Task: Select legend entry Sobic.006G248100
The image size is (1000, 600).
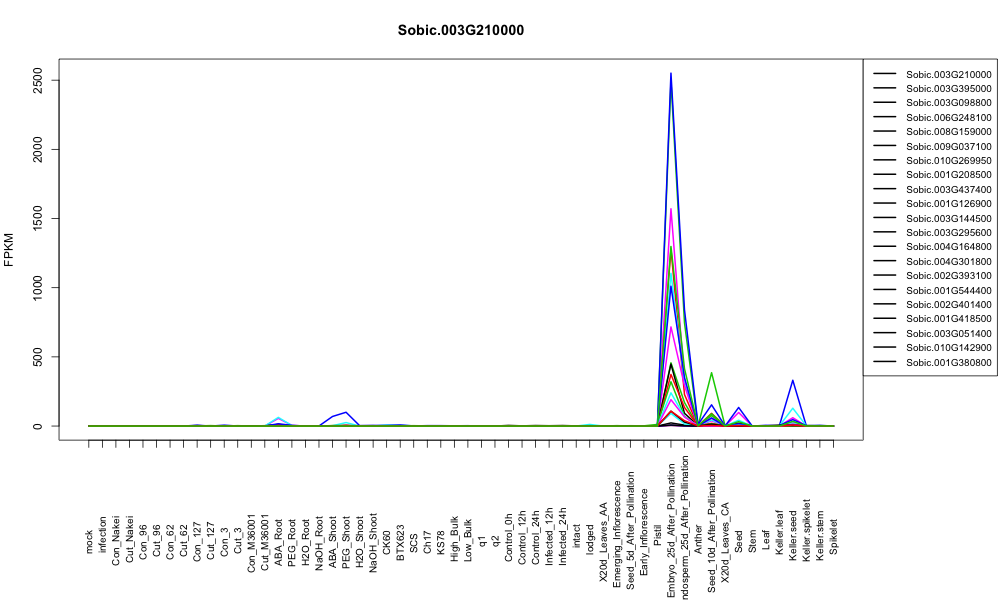Action: coord(948,117)
